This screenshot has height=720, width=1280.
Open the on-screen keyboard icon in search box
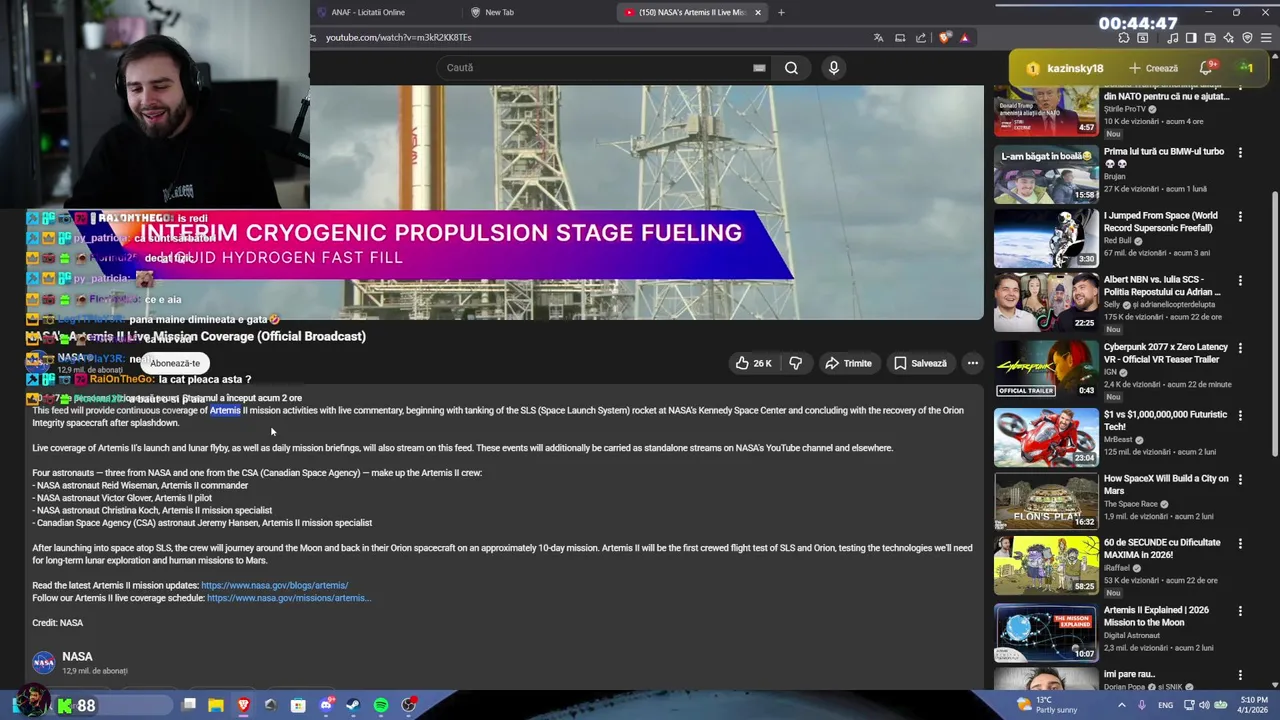759,68
